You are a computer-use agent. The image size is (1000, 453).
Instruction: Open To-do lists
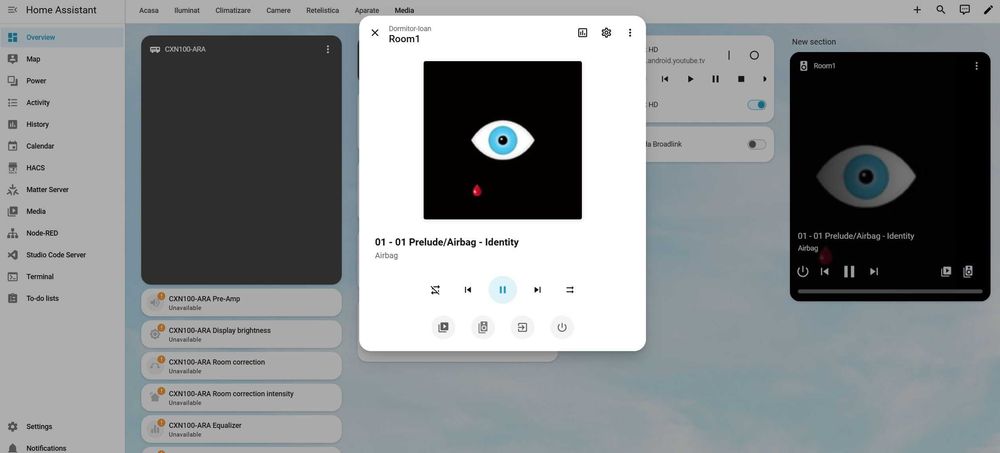coord(62,298)
